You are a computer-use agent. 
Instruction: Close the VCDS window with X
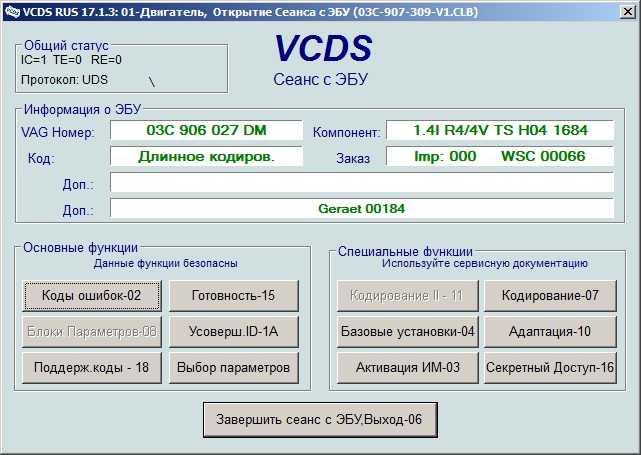pyautogui.click(x=628, y=12)
